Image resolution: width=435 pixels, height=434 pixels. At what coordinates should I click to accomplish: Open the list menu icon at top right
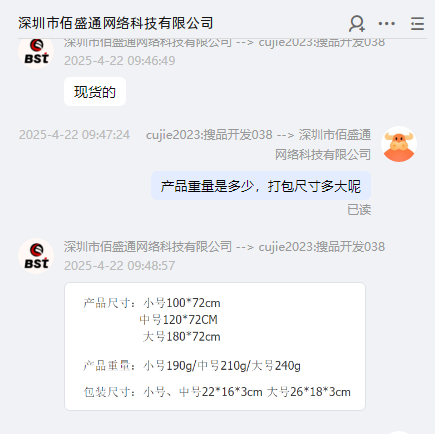point(417,23)
